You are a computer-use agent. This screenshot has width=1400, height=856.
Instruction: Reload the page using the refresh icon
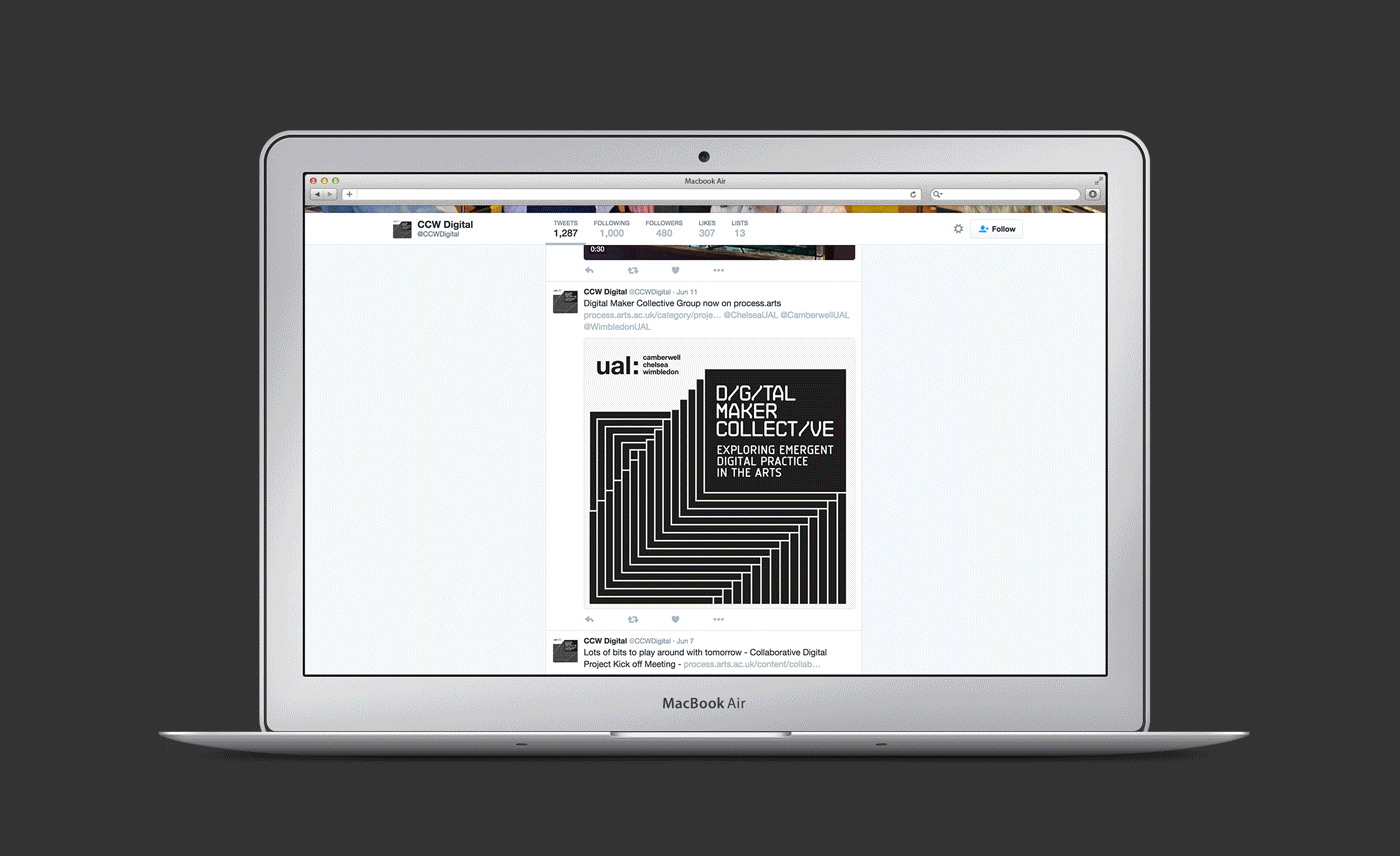click(x=913, y=194)
